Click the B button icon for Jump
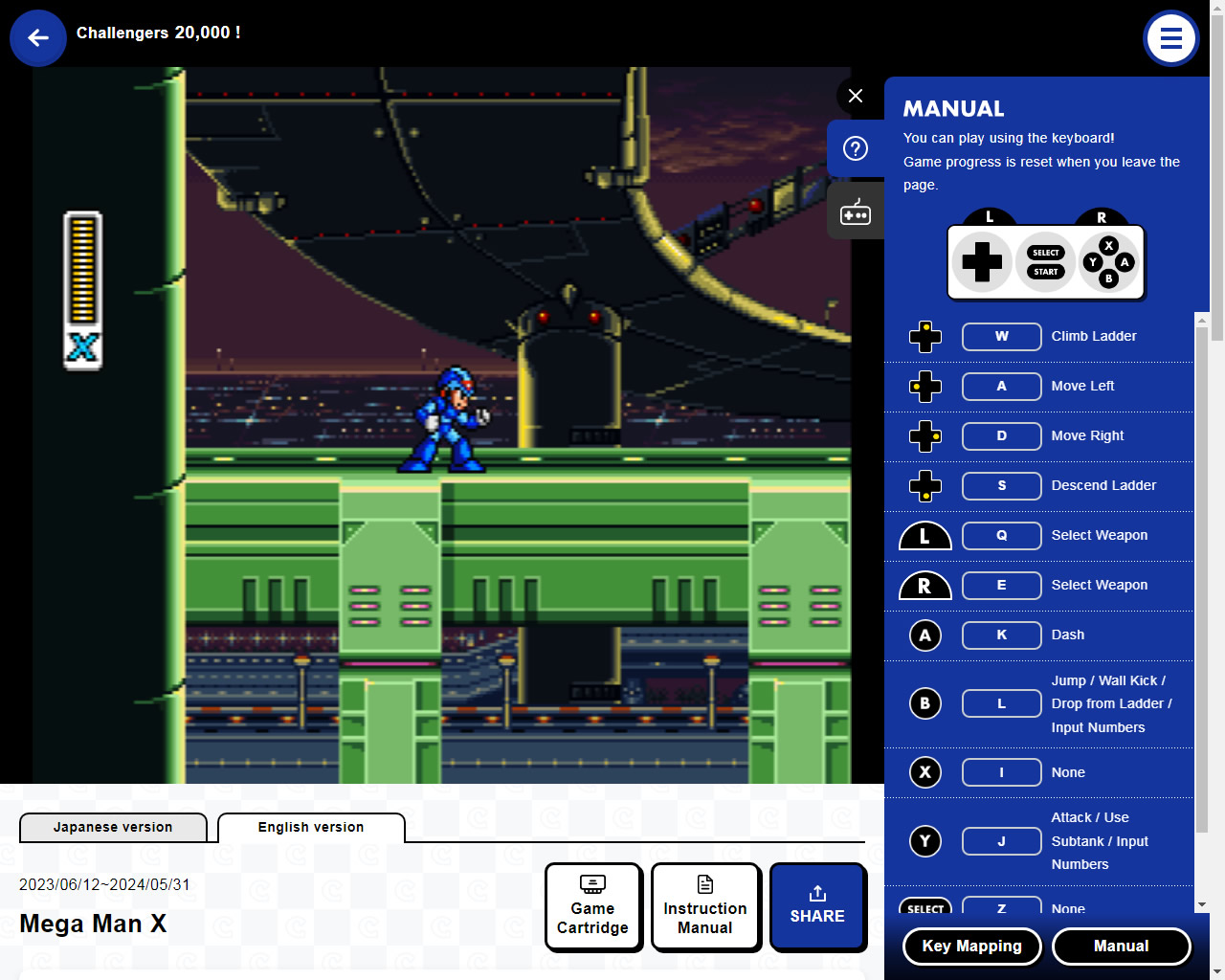The height and width of the screenshot is (980, 1225). pos(925,703)
